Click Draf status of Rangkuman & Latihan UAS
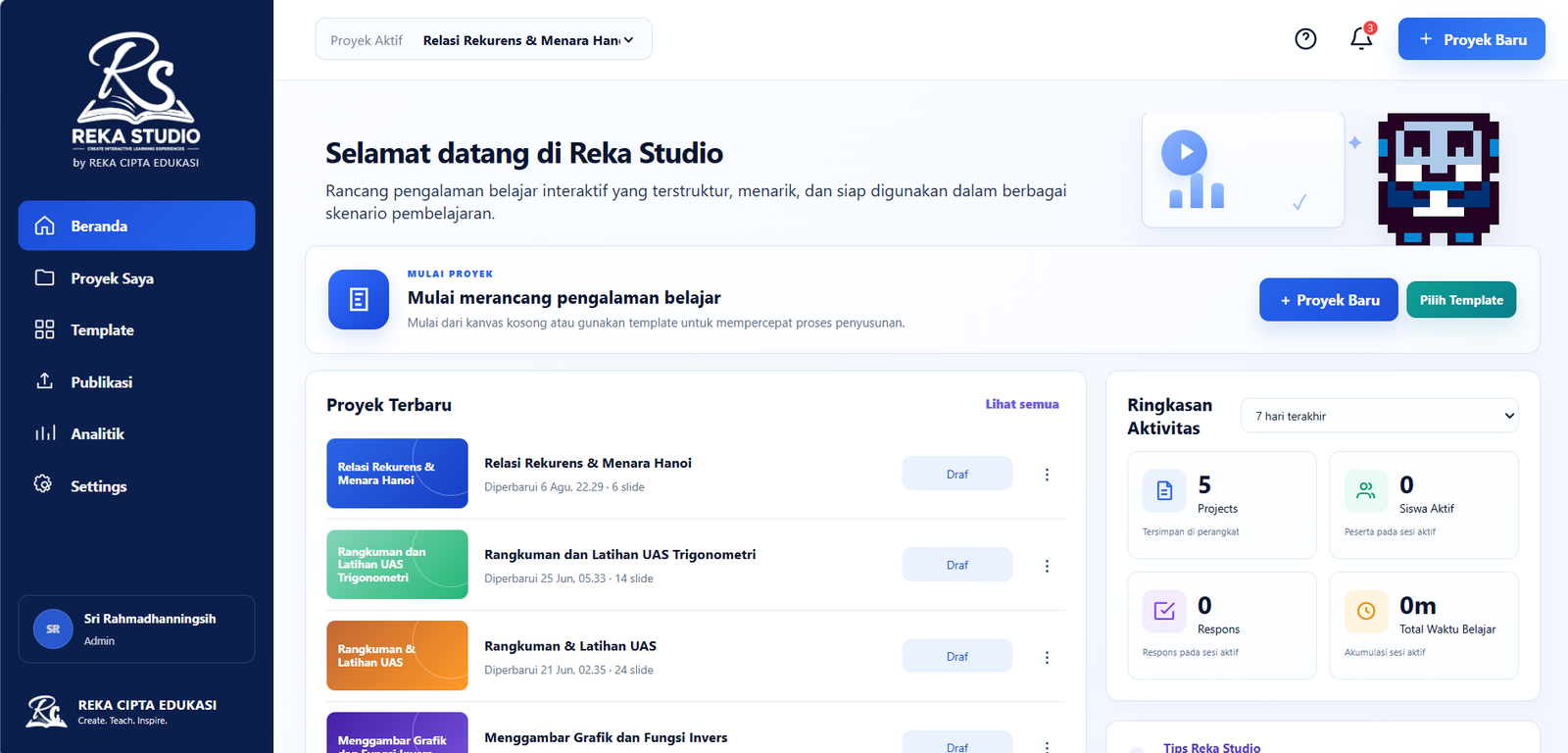Viewport: 1568px width, 753px height. click(x=957, y=656)
